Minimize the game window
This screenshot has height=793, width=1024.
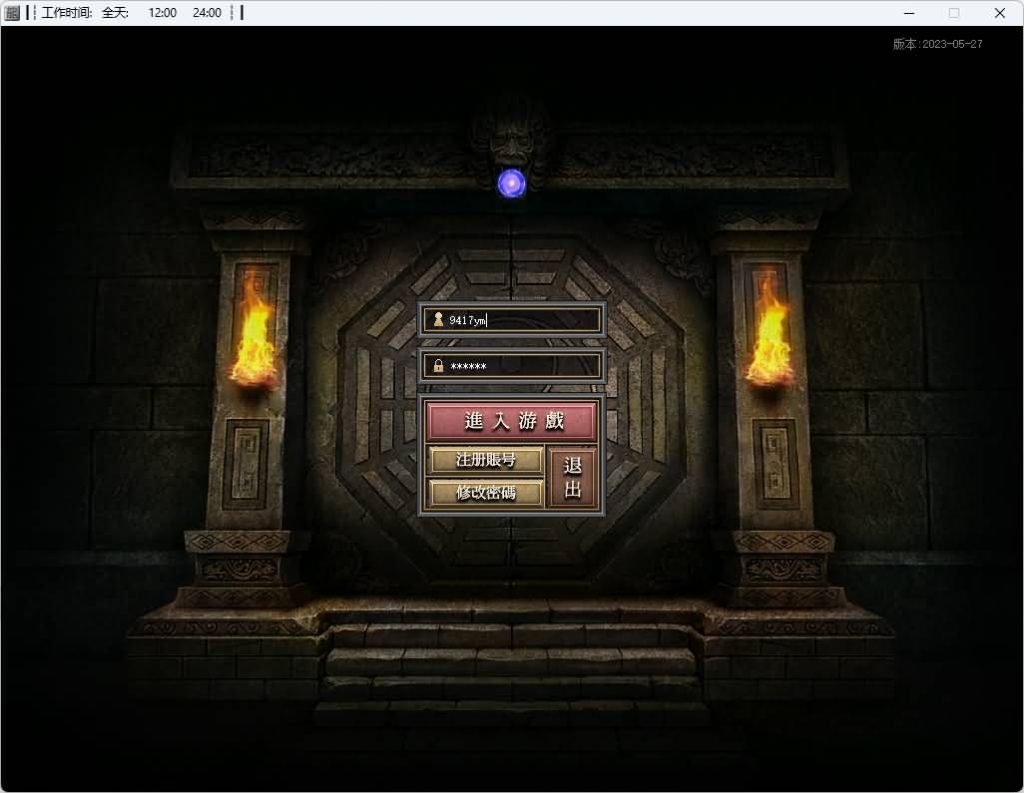click(909, 13)
